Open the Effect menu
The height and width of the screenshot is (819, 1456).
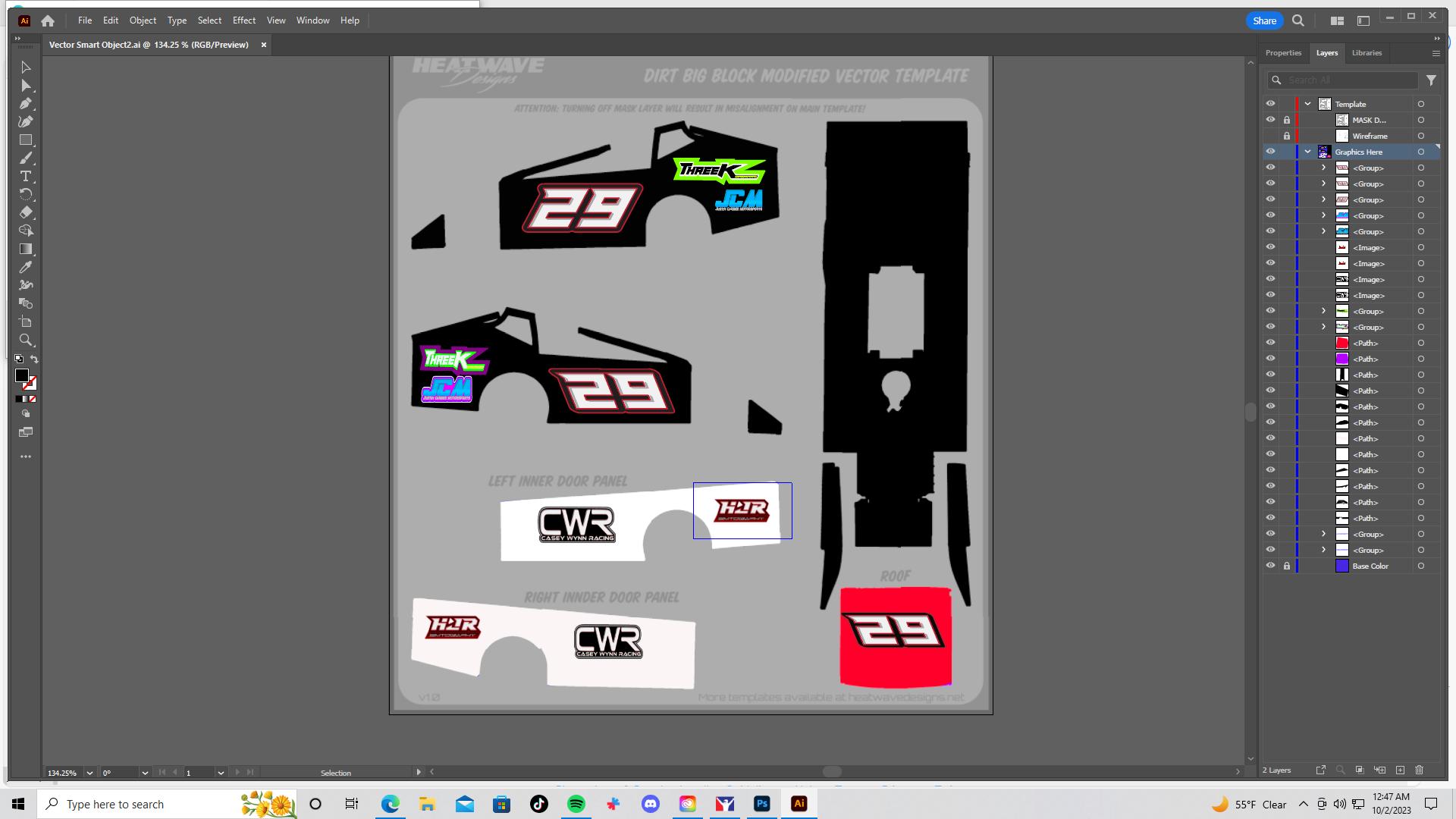tap(243, 20)
